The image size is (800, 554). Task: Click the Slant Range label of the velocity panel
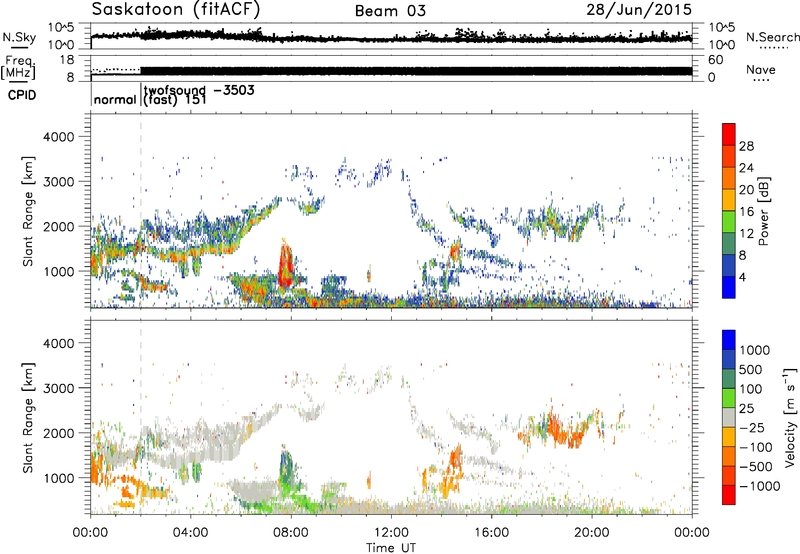[x=28, y=418]
